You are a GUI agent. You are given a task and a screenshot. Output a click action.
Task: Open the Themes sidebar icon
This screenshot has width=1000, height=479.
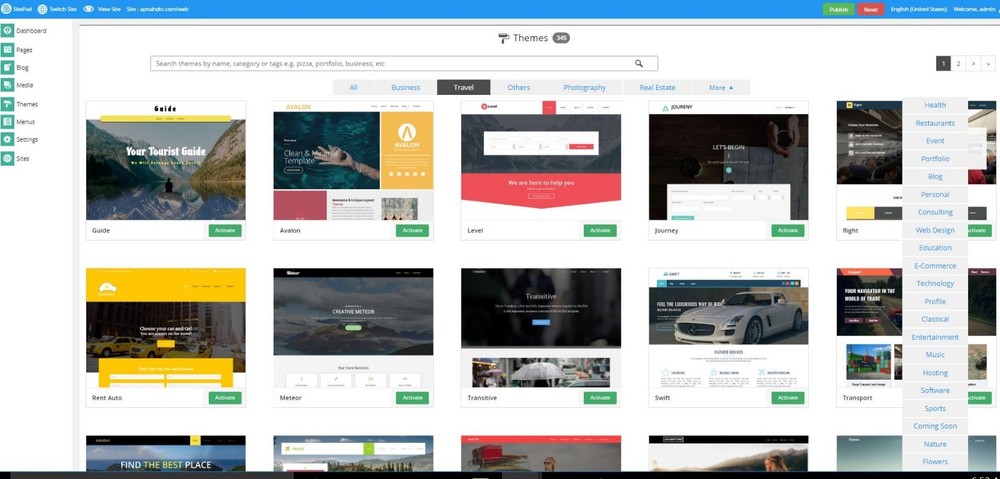(7, 104)
